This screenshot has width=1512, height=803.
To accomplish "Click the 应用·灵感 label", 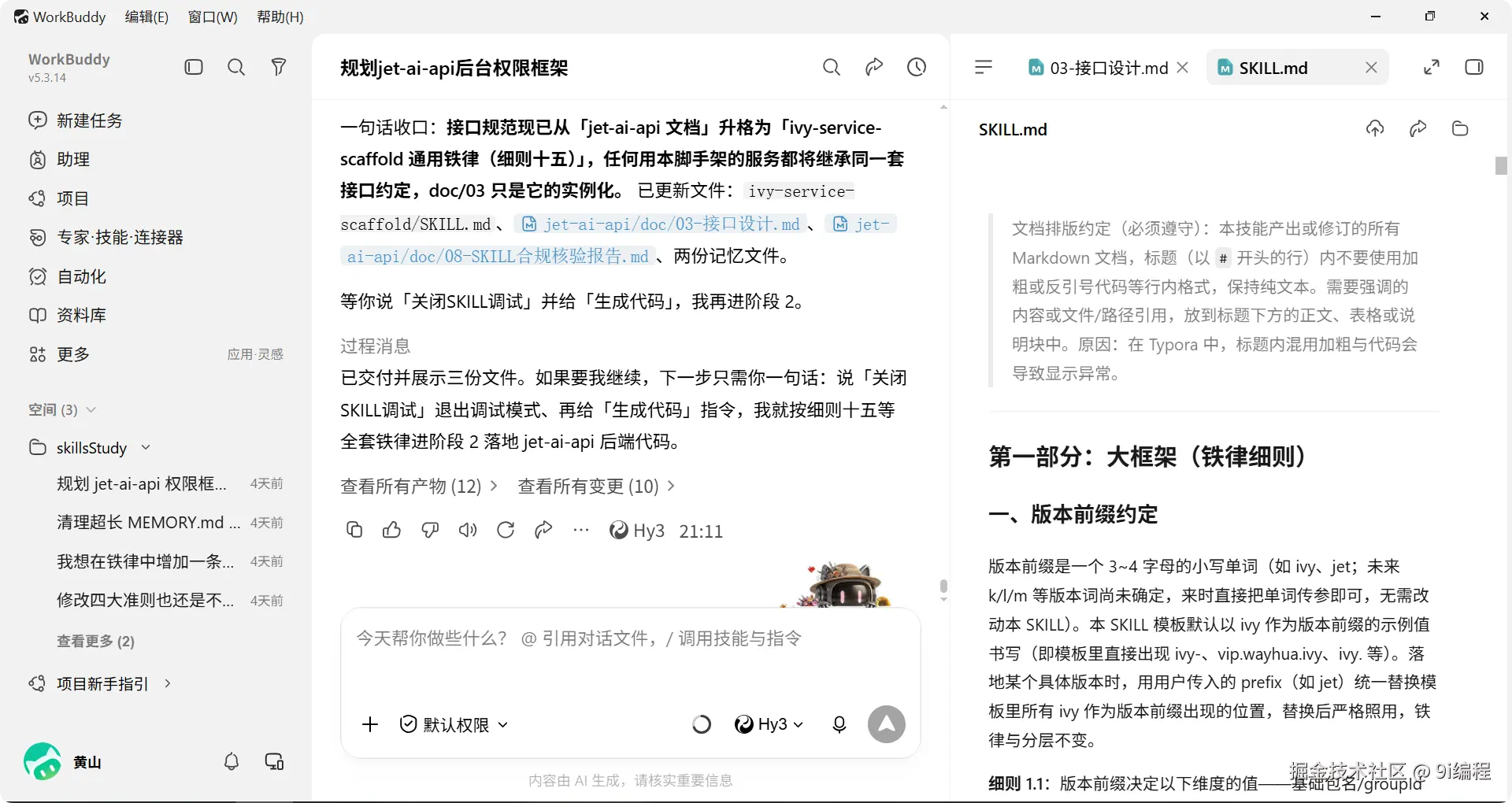I will click(255, 354).
